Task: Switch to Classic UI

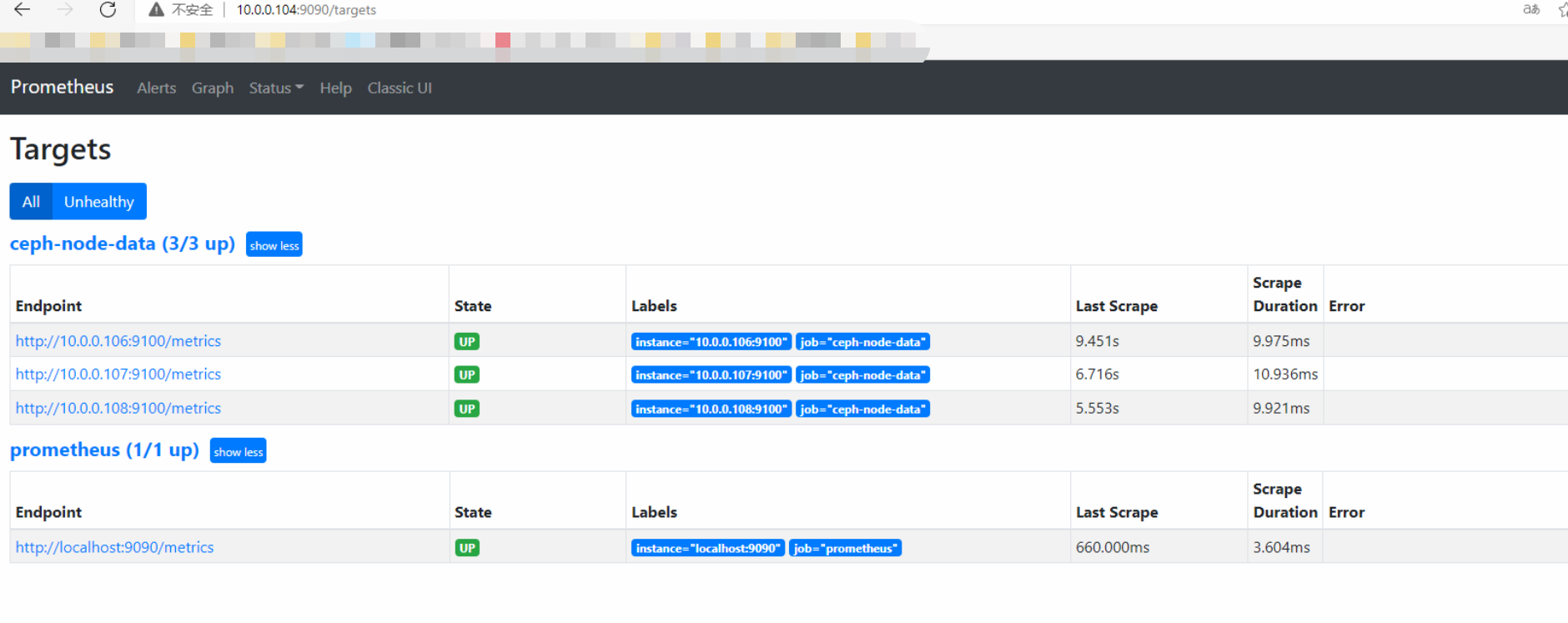Action: click(x=400, y=88)
